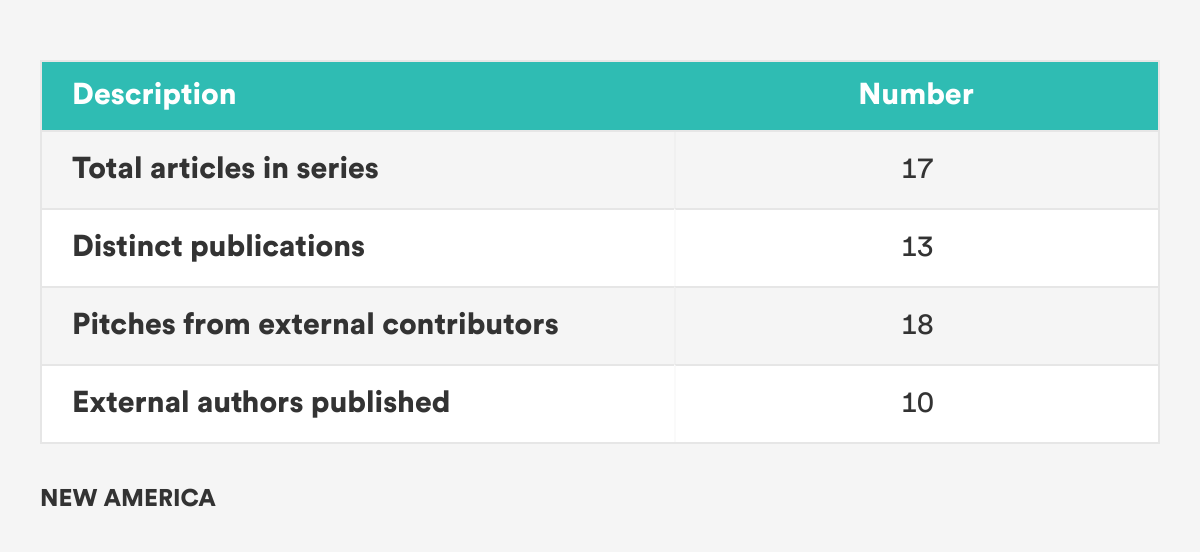The width and height of the screenshot is (1200, 552).
Task: Click the NEW AMERICA source text
Action: tap(128, 498)
